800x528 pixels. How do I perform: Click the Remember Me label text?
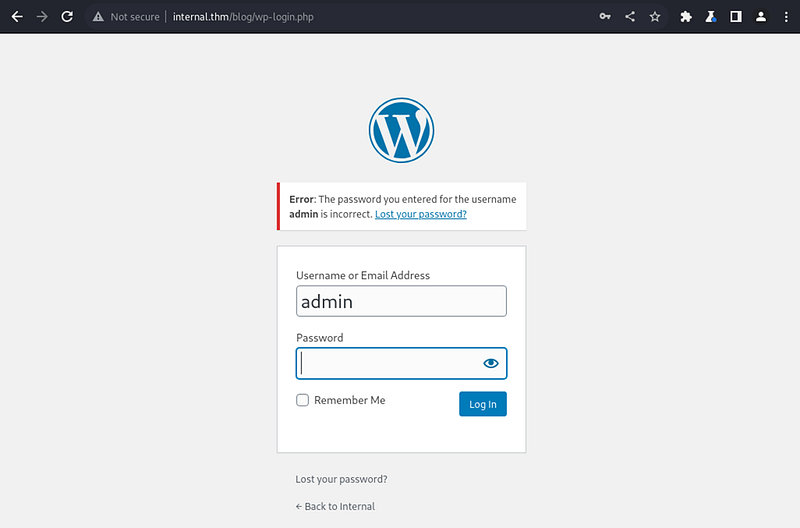[x=349, y=400]
